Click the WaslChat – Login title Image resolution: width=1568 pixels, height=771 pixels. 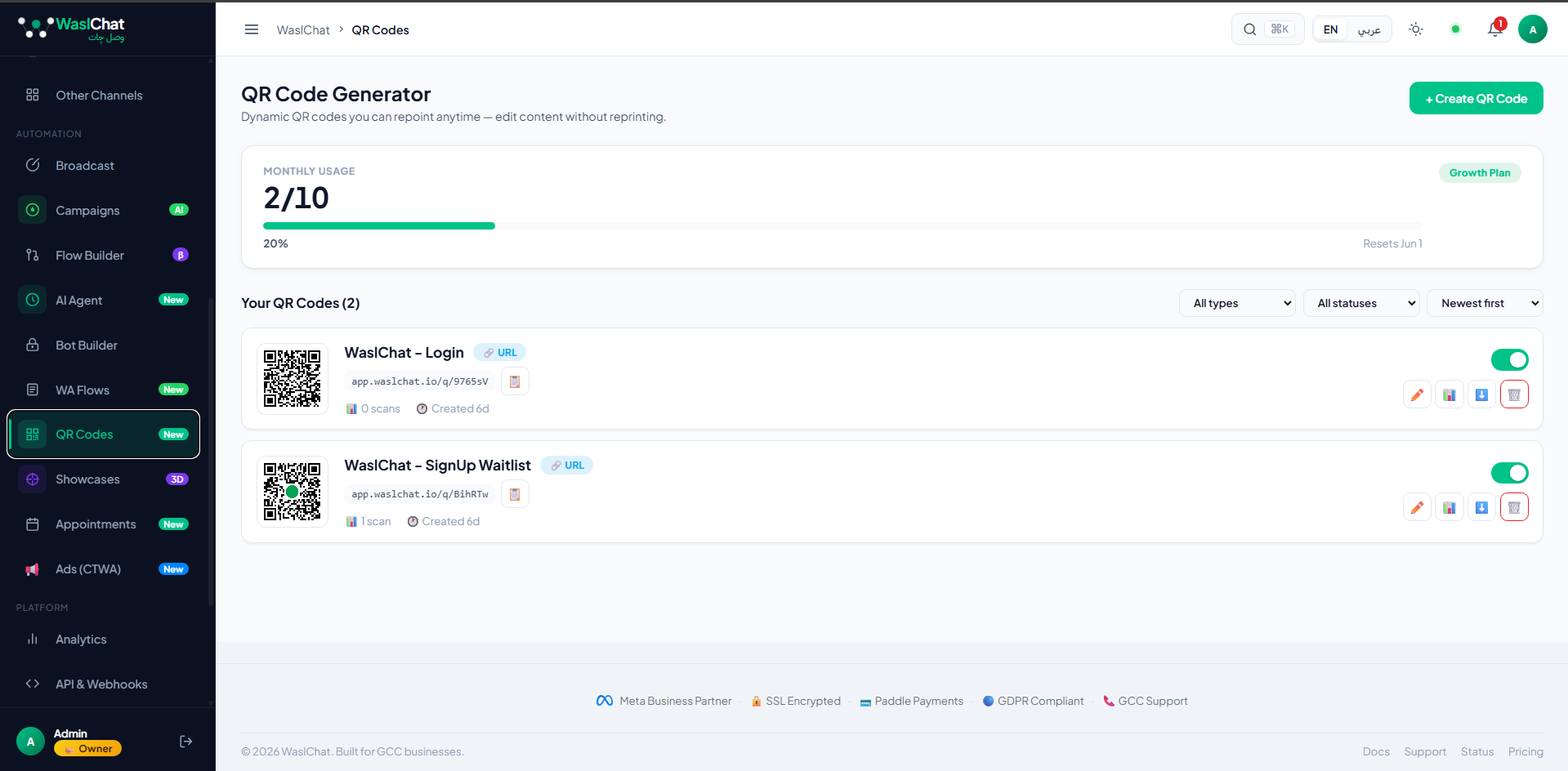[x=404, y=352]
